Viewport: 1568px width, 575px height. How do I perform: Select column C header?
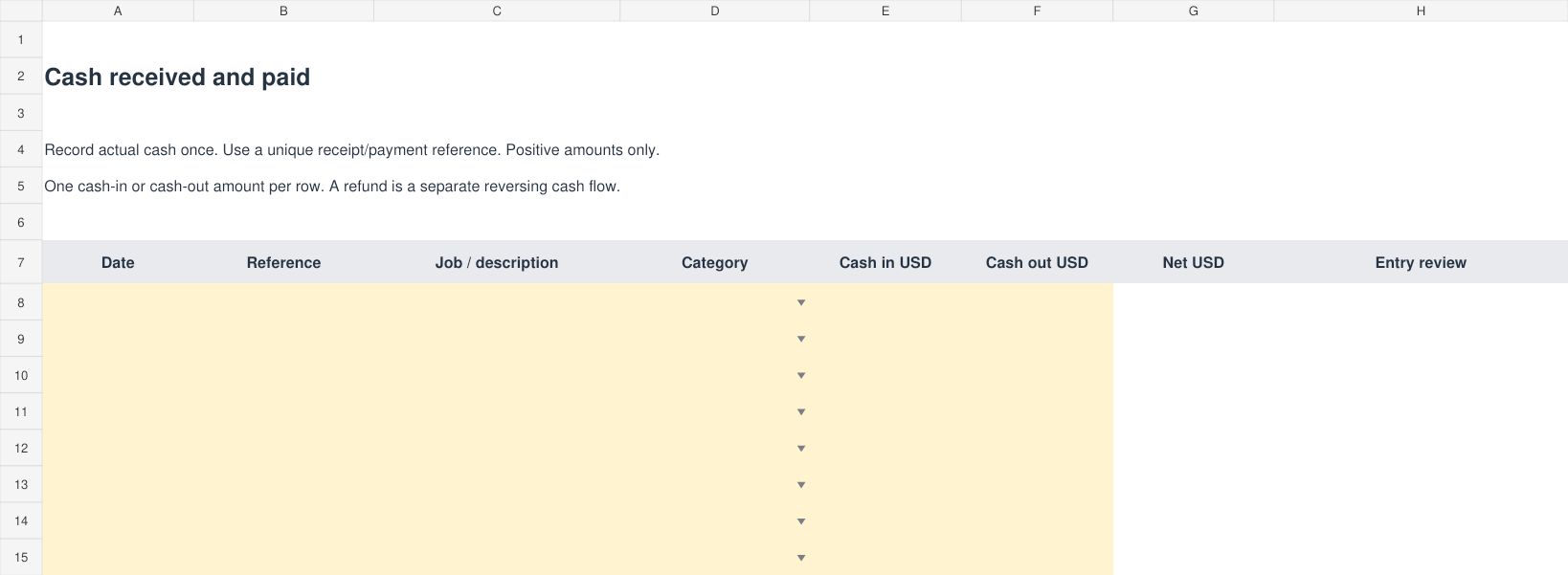pyautogui.click(x=497, y=11)
